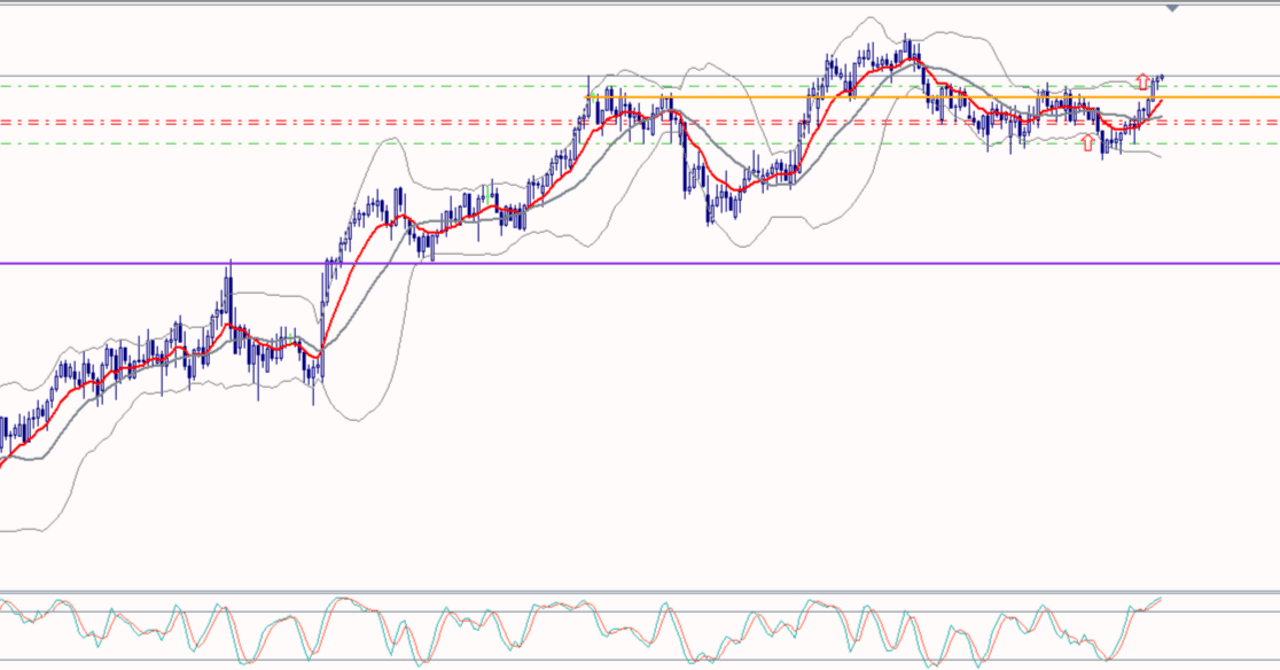1280x670 pixels.
Task: Click the lower red up arrow buy signal
Action: point(1086,143)
